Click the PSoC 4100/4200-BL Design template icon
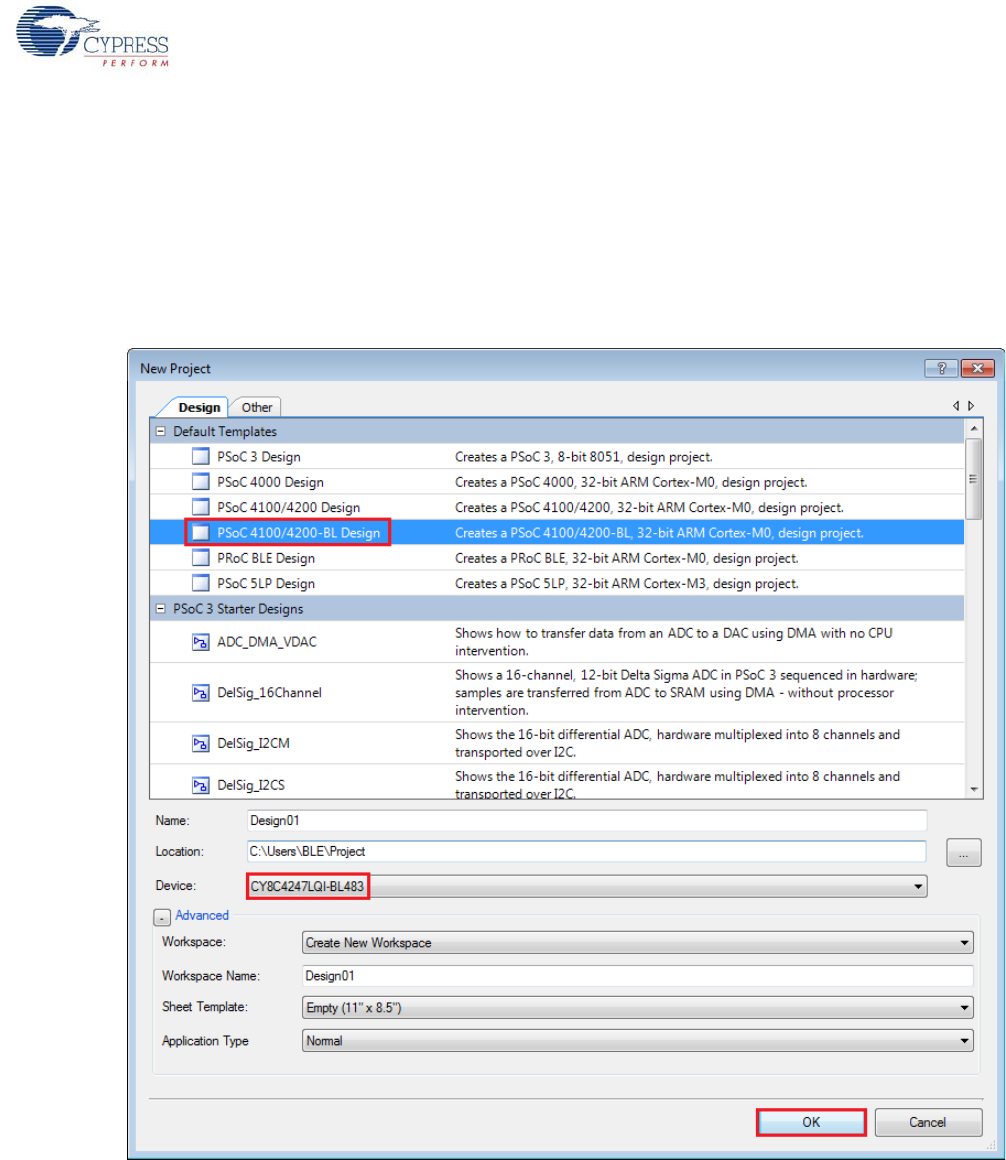Screen dimensions: 1006x1160 (x=200, y=533)
